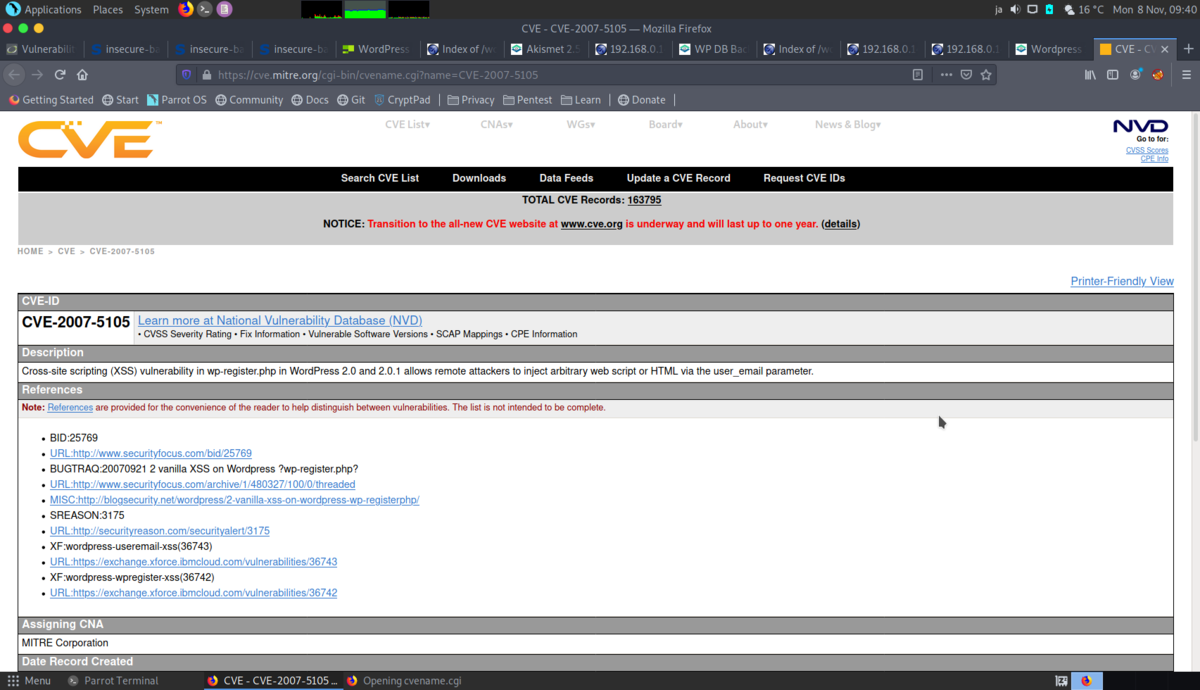The height and width of the screenshot is (690, 1200).
Task: Expand the WGs dropdown menu
Action: pos(581,124)
